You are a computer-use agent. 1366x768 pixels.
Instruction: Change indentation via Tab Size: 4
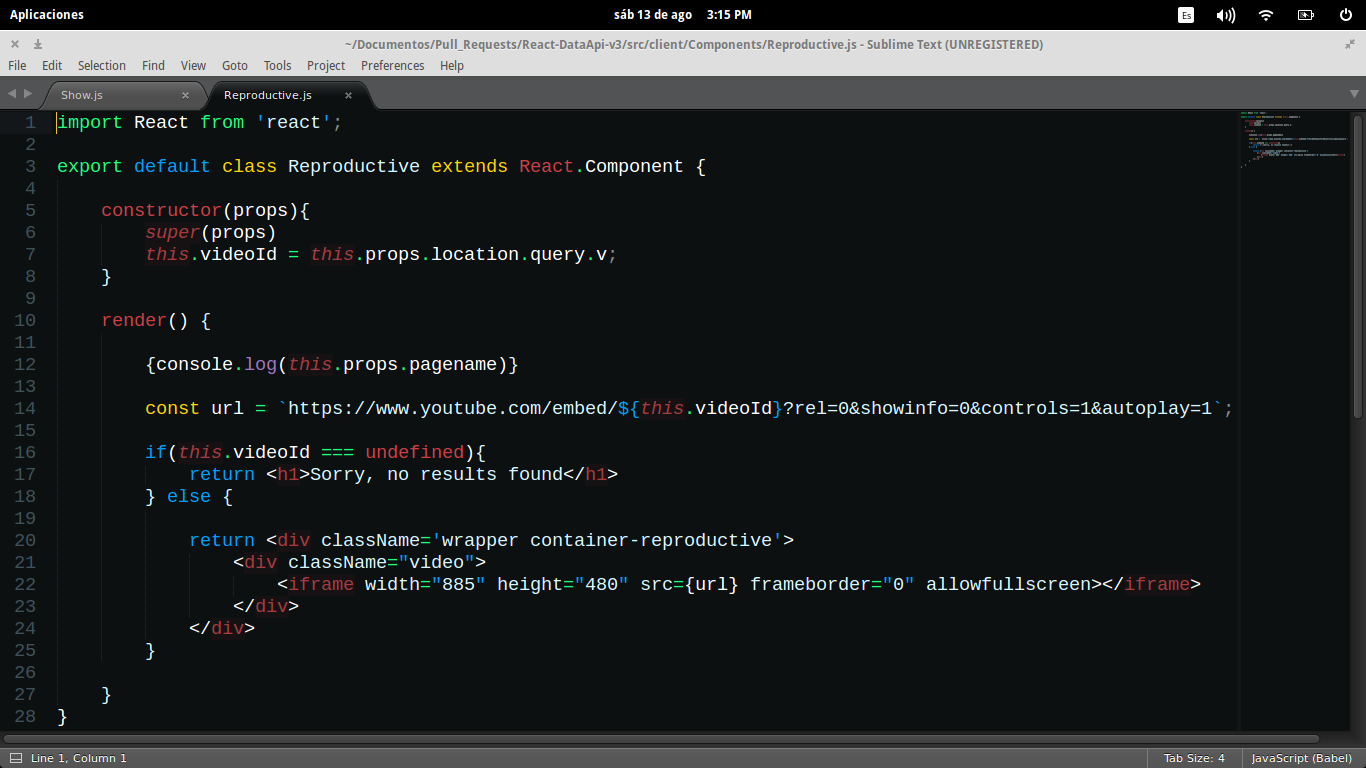[1194, 758]
